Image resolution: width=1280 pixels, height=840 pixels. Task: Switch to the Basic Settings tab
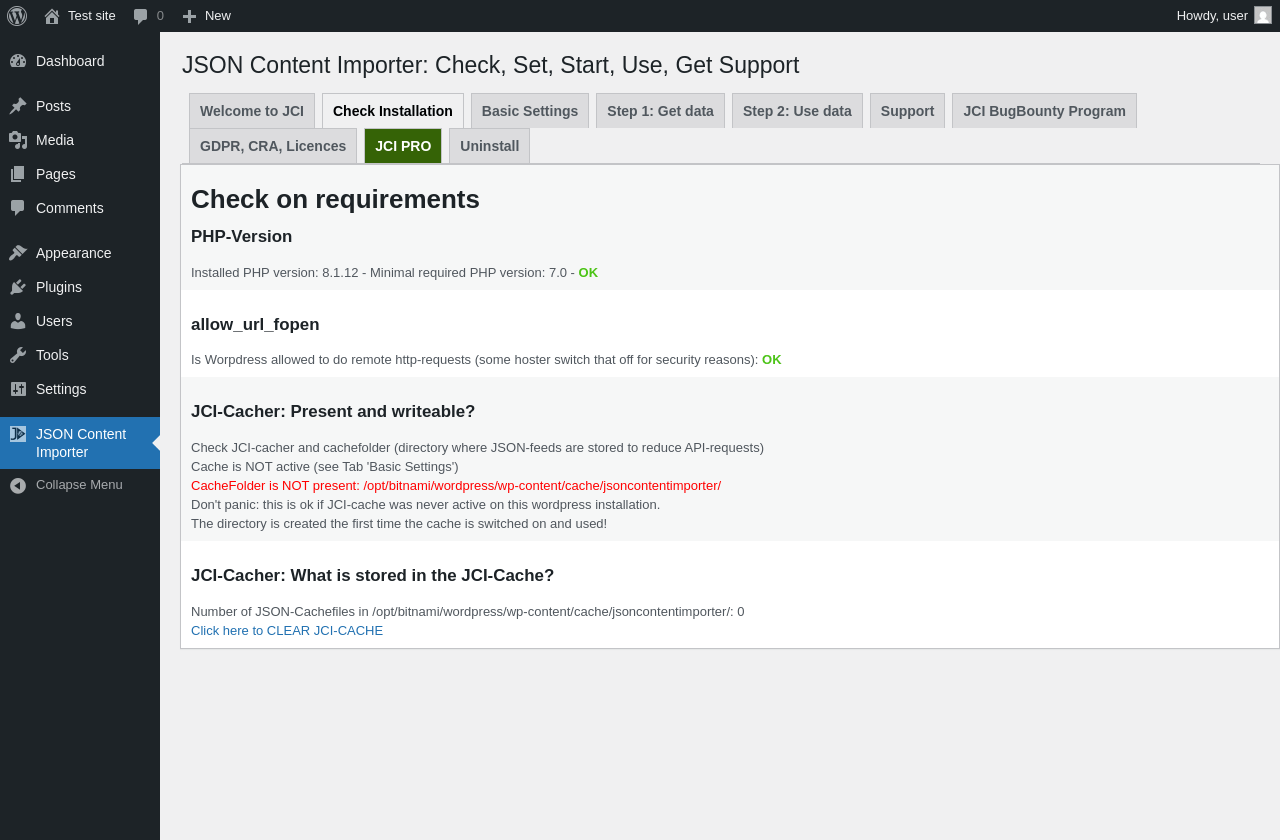530,111
